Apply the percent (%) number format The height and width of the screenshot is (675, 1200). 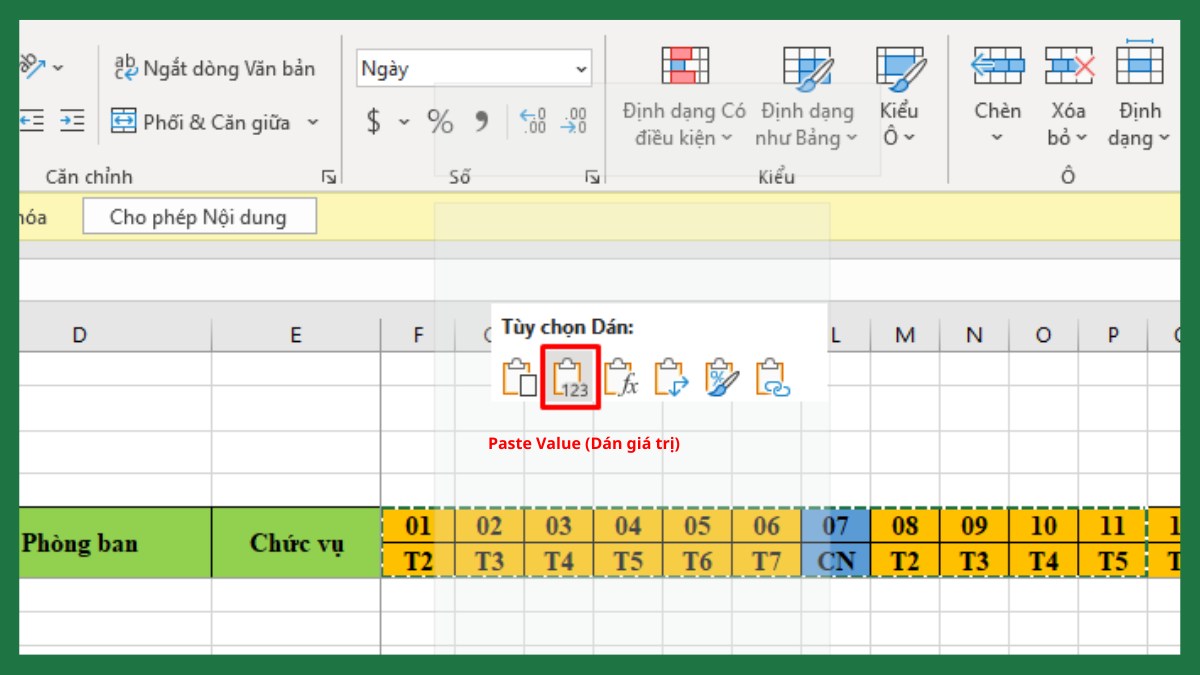coord(441,119)
